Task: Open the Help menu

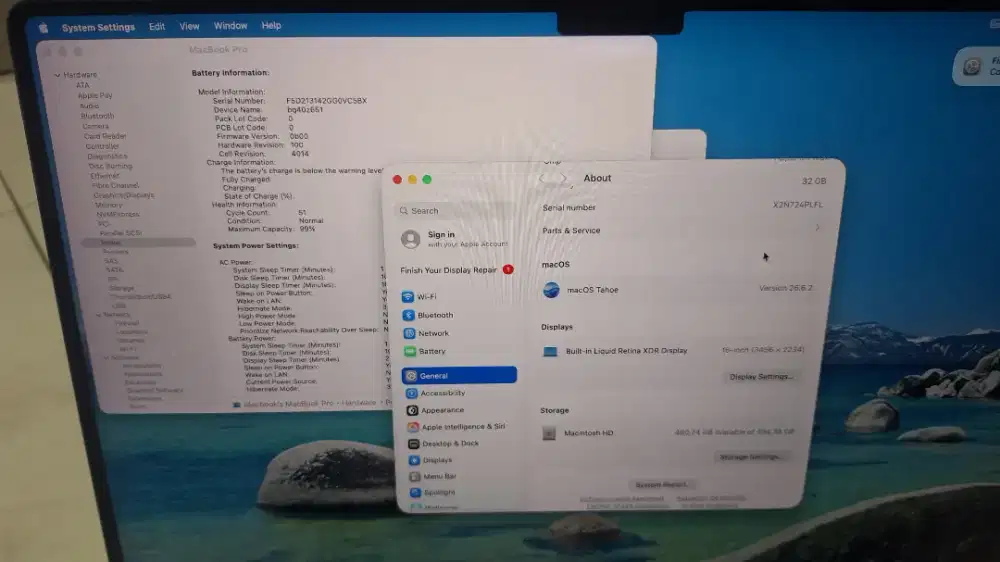Action: coord(271,26)
